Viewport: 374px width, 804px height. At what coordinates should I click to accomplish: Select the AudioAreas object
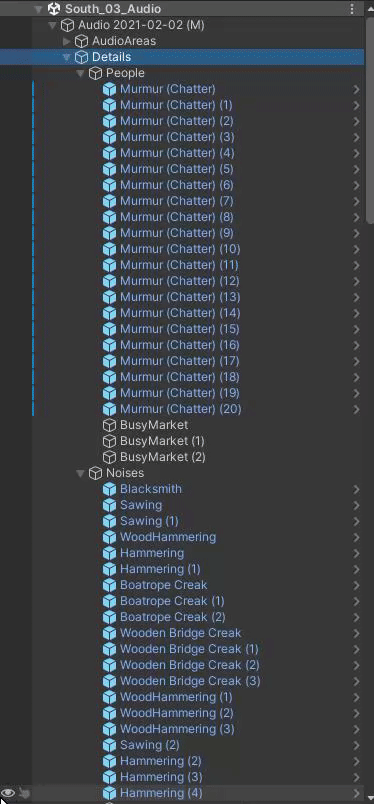(x=124, y=41)
